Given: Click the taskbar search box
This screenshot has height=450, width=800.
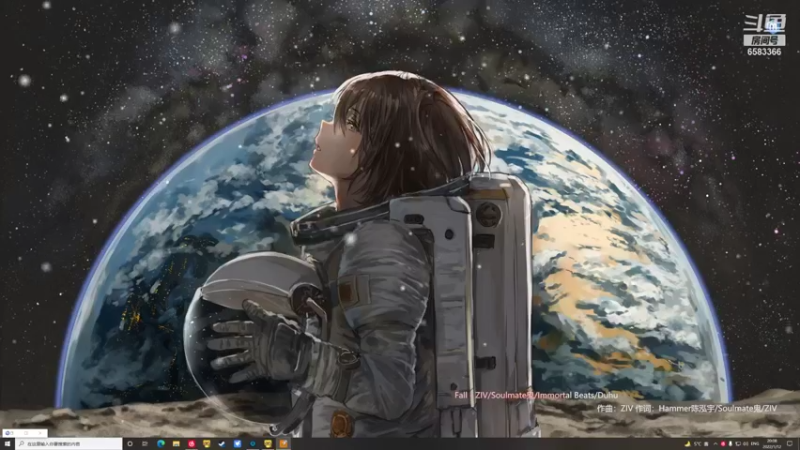Looking at the screenshot, I should point(68,444).
